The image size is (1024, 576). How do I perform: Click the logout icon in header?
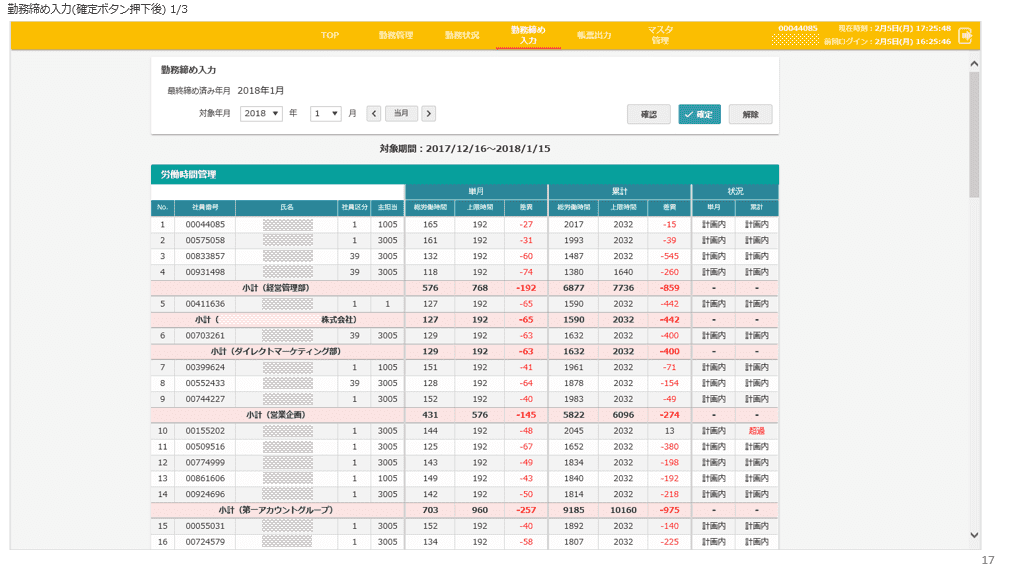[965, 35]
